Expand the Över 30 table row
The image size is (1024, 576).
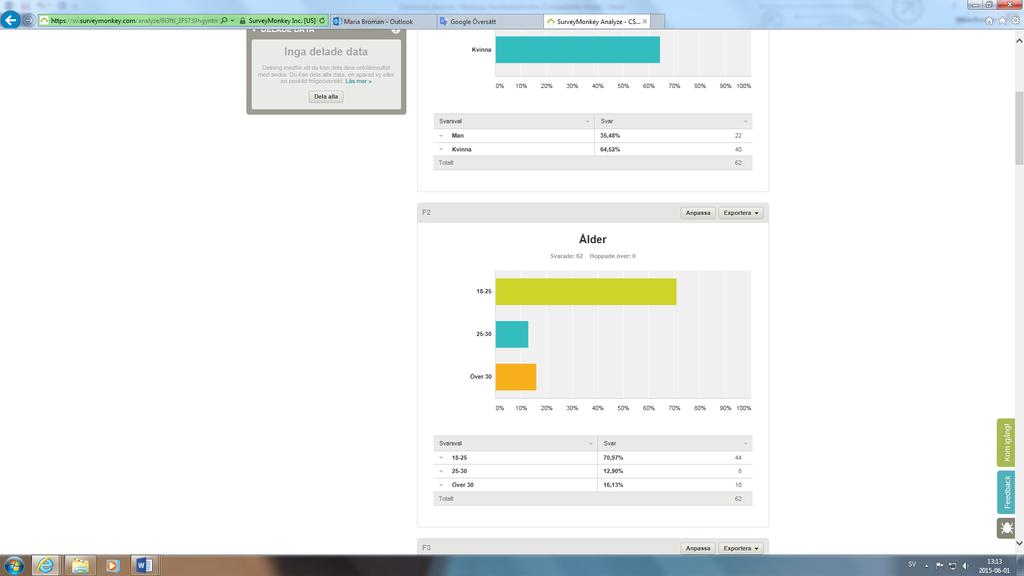(x=441, y=485)
